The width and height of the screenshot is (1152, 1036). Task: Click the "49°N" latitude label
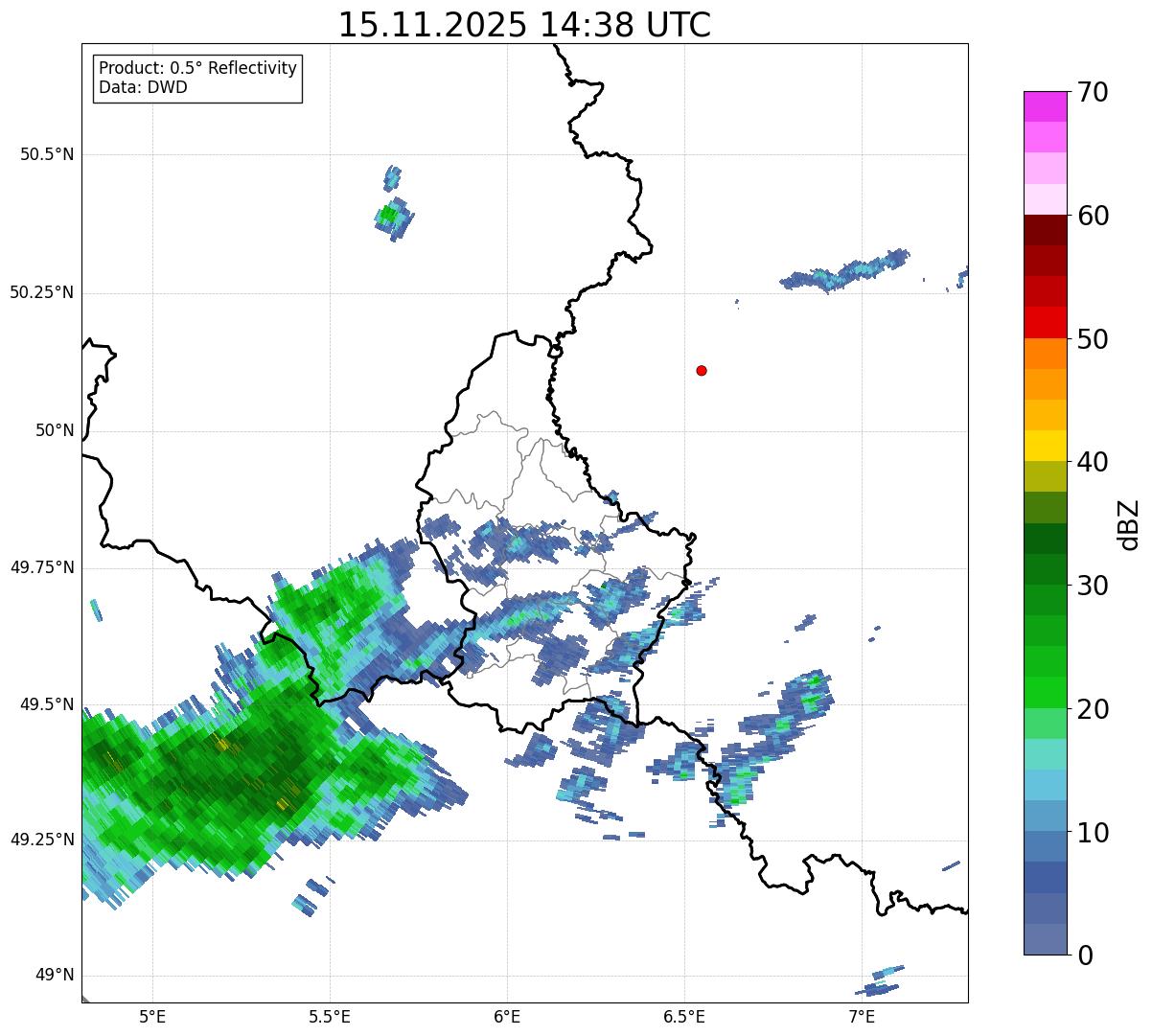pos(55,976)
